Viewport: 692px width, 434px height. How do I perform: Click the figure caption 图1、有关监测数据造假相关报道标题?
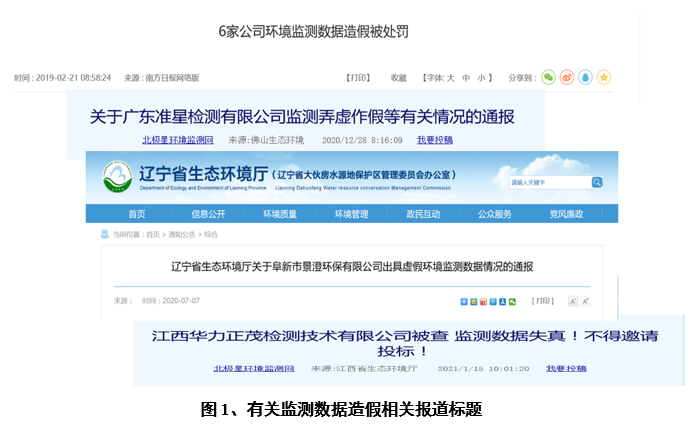[x=341, y=409]
